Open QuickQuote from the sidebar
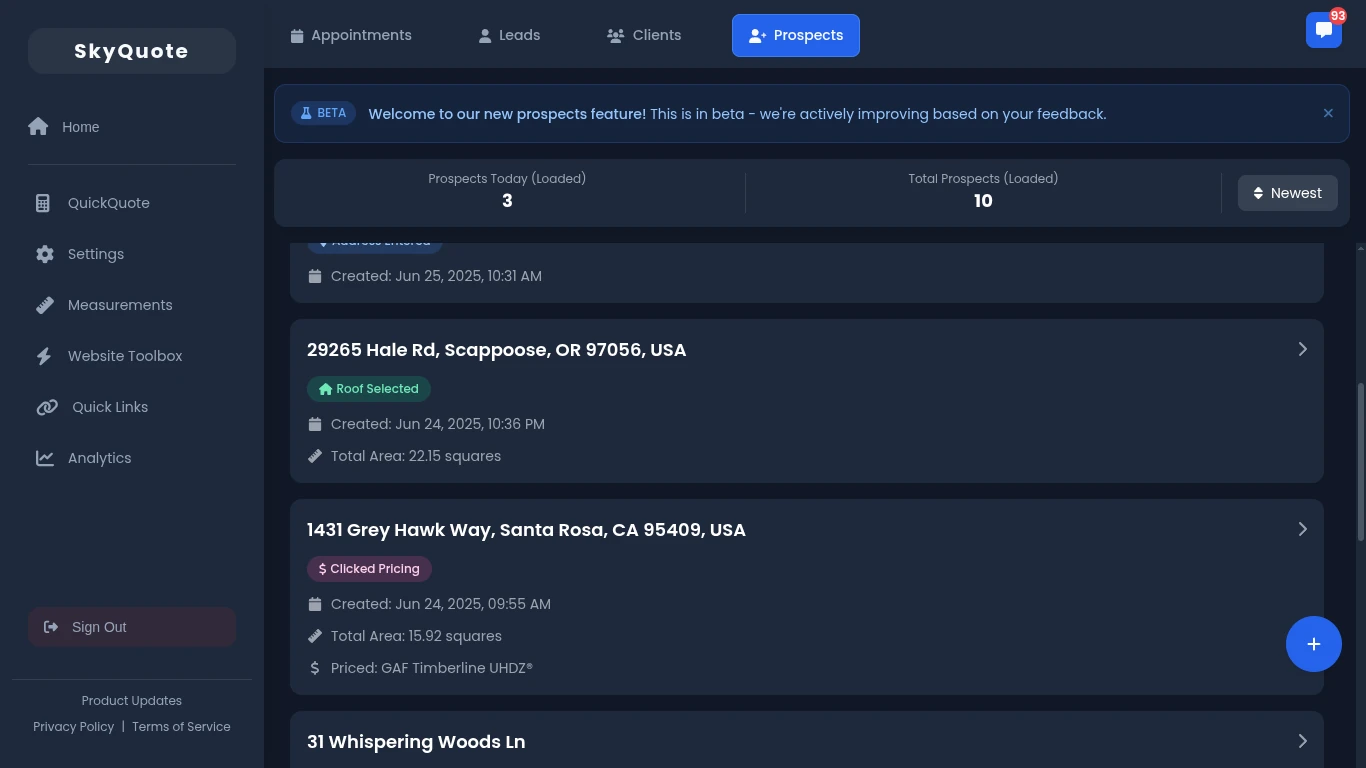The width and height of the screenshot is (1366, 768). pos(132,203)
